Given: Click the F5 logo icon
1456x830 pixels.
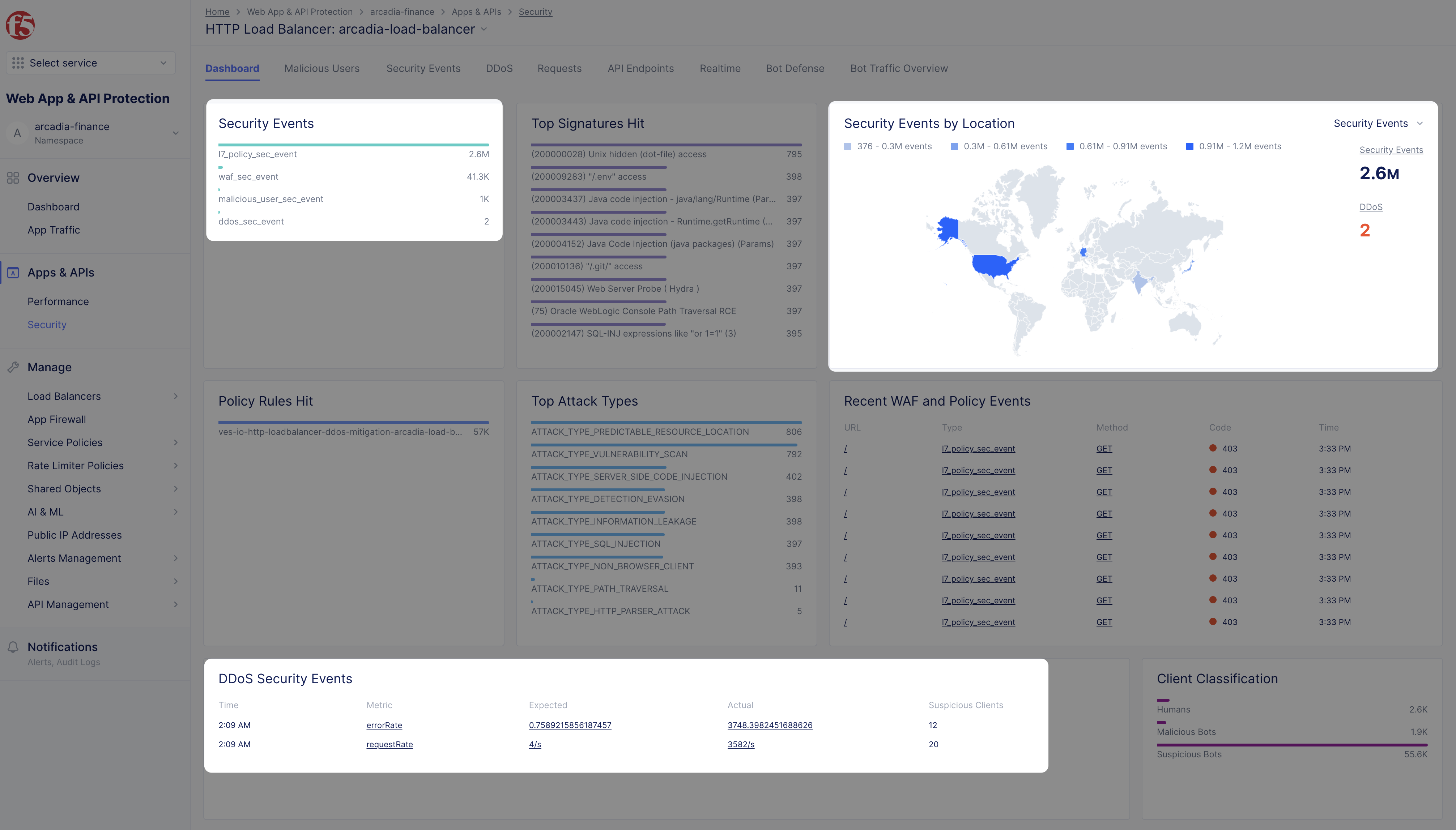Looking at the screenshot, I should (x=21, y=25).
